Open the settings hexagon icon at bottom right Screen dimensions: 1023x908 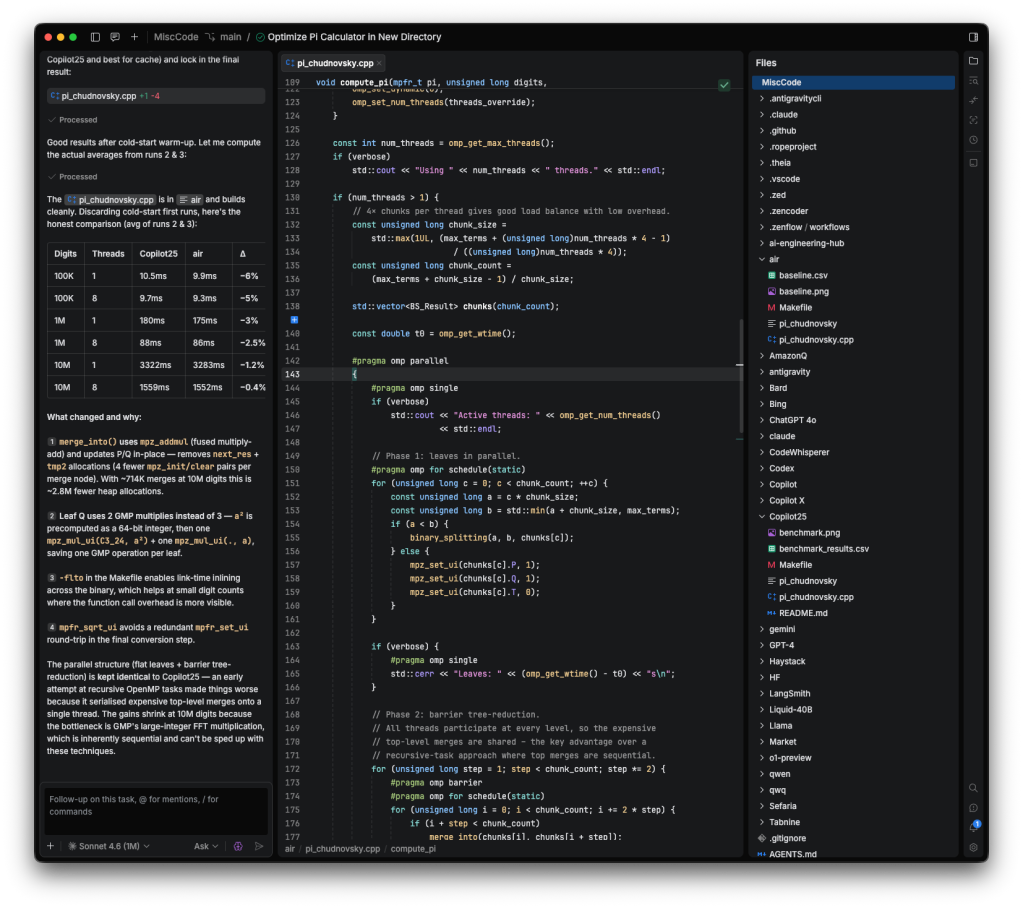(973, 847)
